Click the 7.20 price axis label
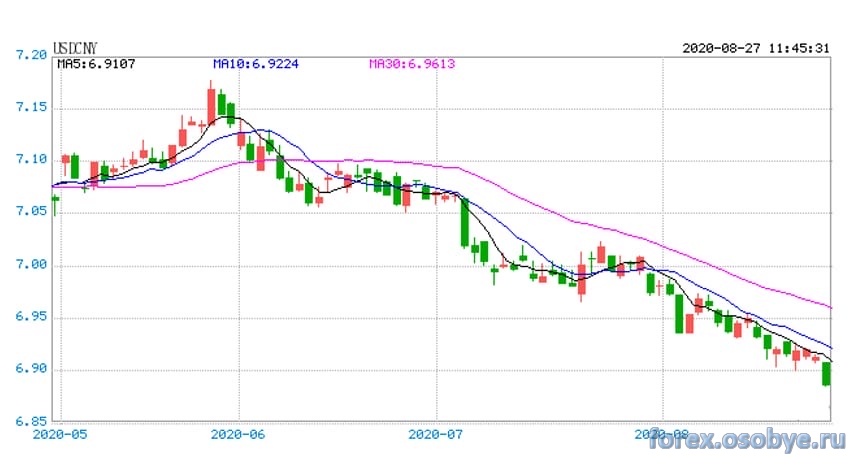 point(31,55)
